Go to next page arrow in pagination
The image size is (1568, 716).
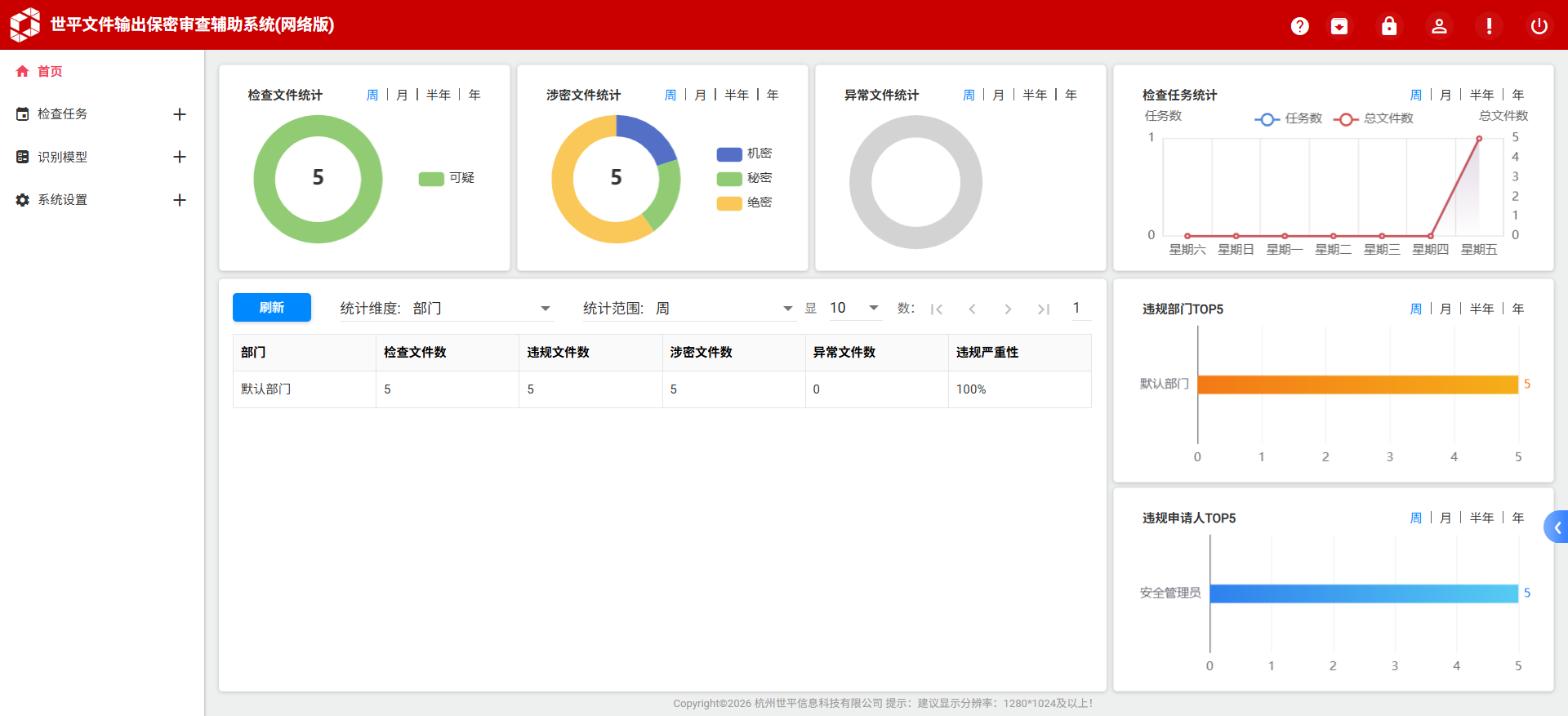(x=1008, y=309)
